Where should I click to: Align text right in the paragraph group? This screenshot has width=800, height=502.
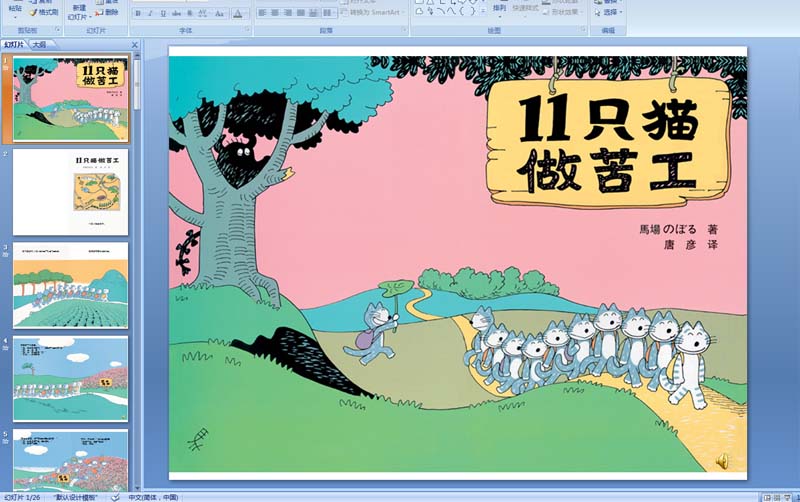click(288, 13)
